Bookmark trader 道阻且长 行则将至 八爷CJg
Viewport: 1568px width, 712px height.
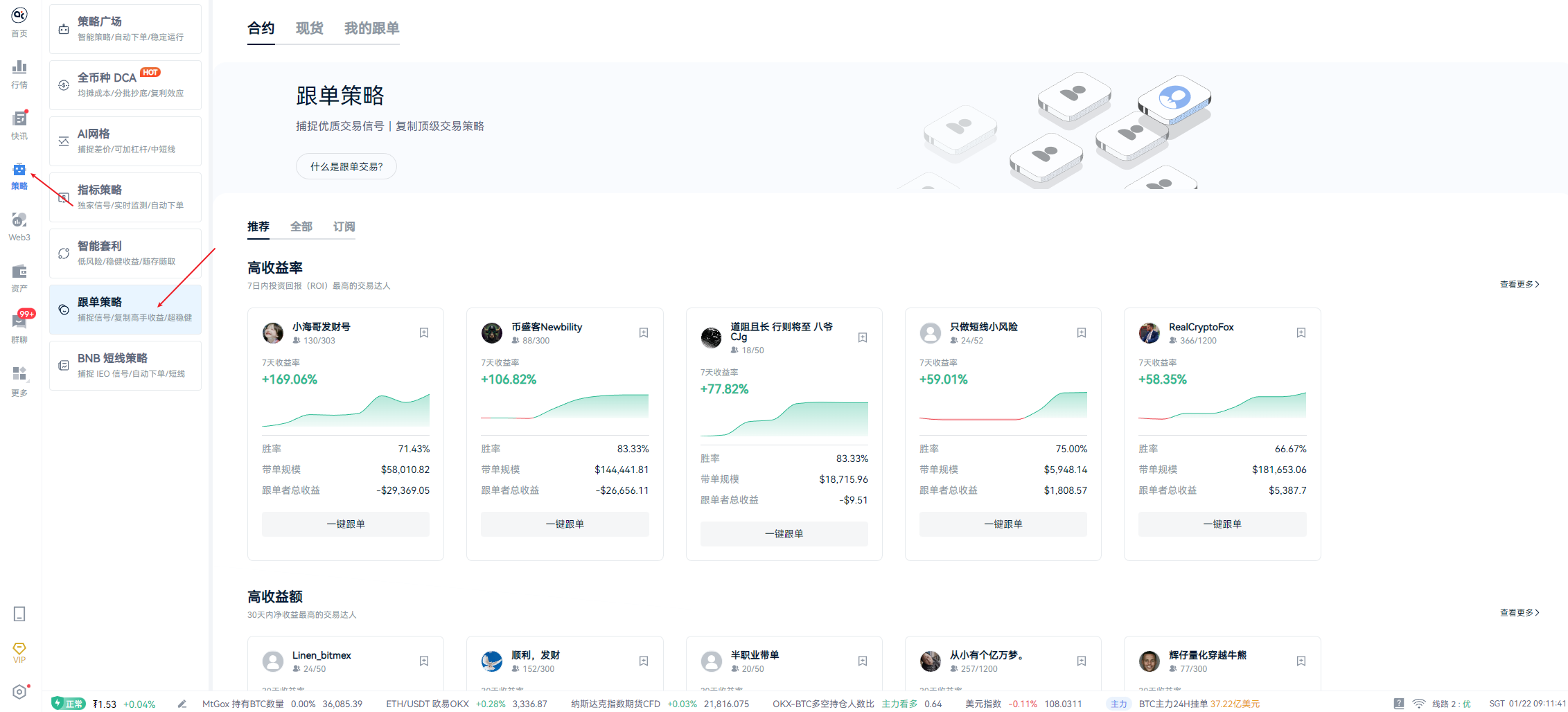pyautogui.click(x=863, y=338)
